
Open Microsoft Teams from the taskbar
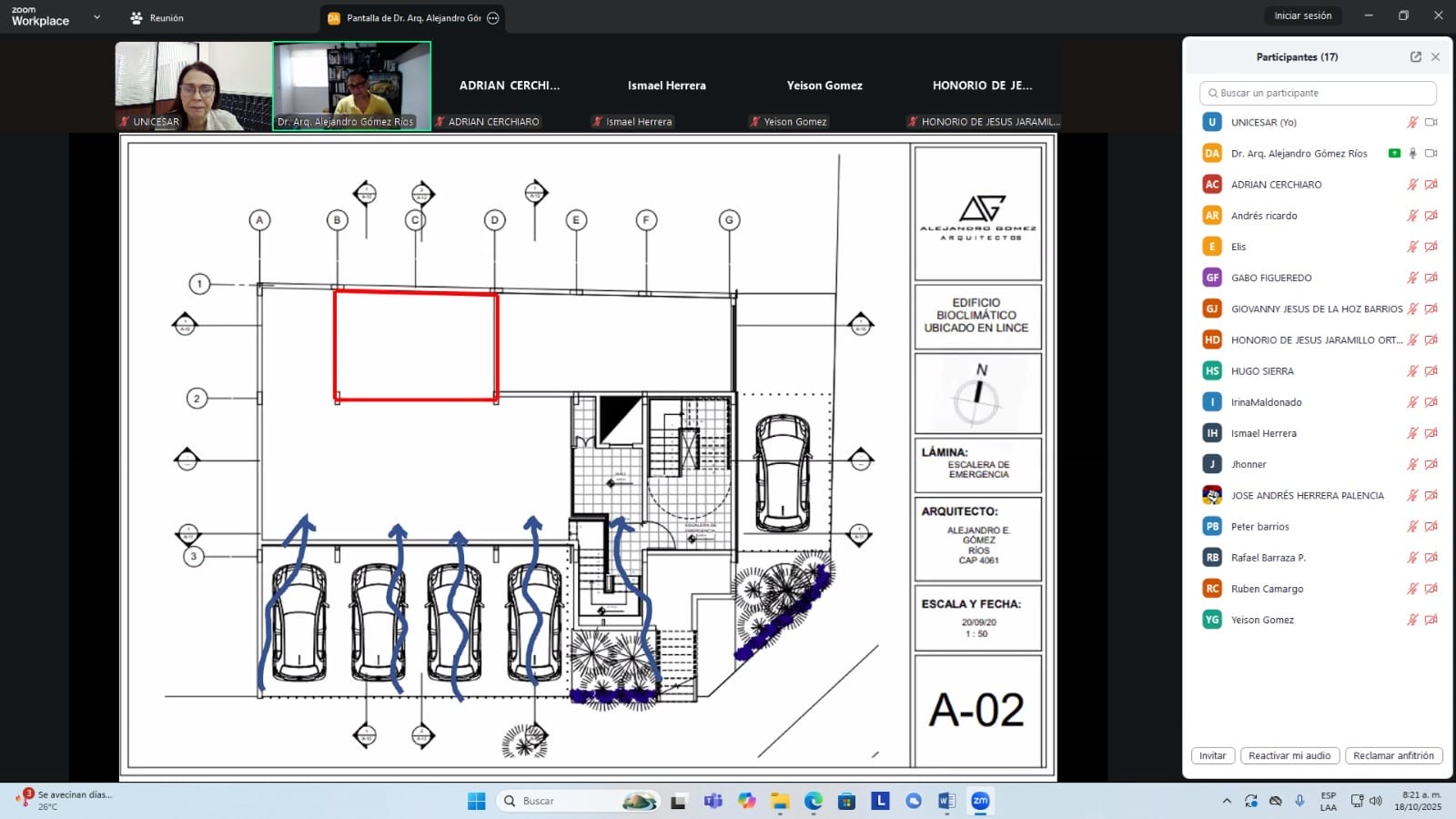point(713,801)
